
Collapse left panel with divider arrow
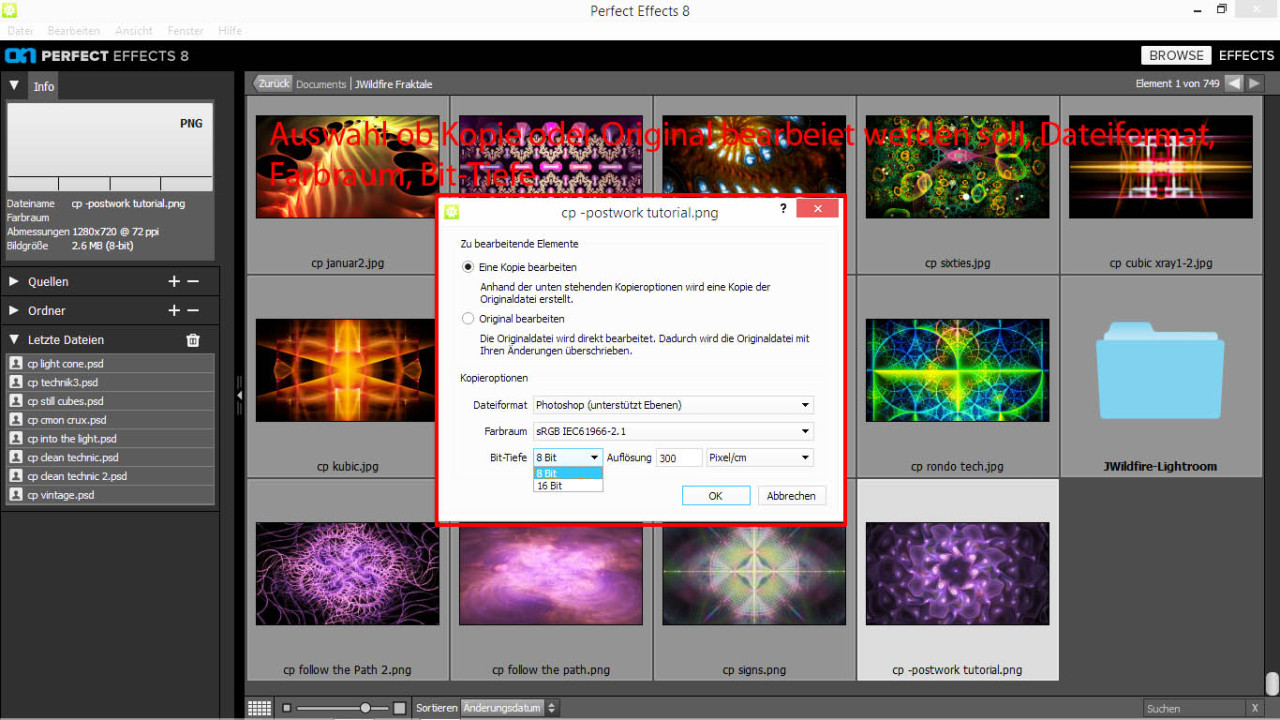(x=239, y=396)
